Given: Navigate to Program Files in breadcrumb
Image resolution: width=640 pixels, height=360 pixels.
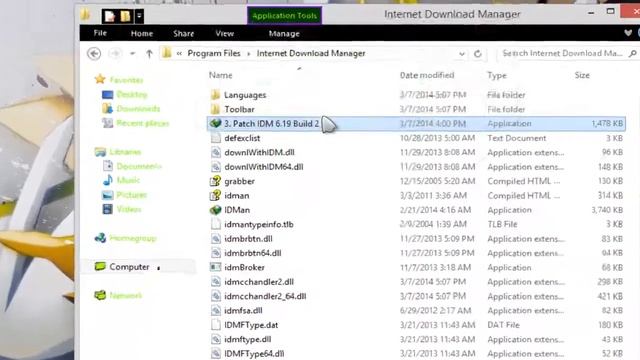Looking at the screenshot, I should click(x=214, y=53).
